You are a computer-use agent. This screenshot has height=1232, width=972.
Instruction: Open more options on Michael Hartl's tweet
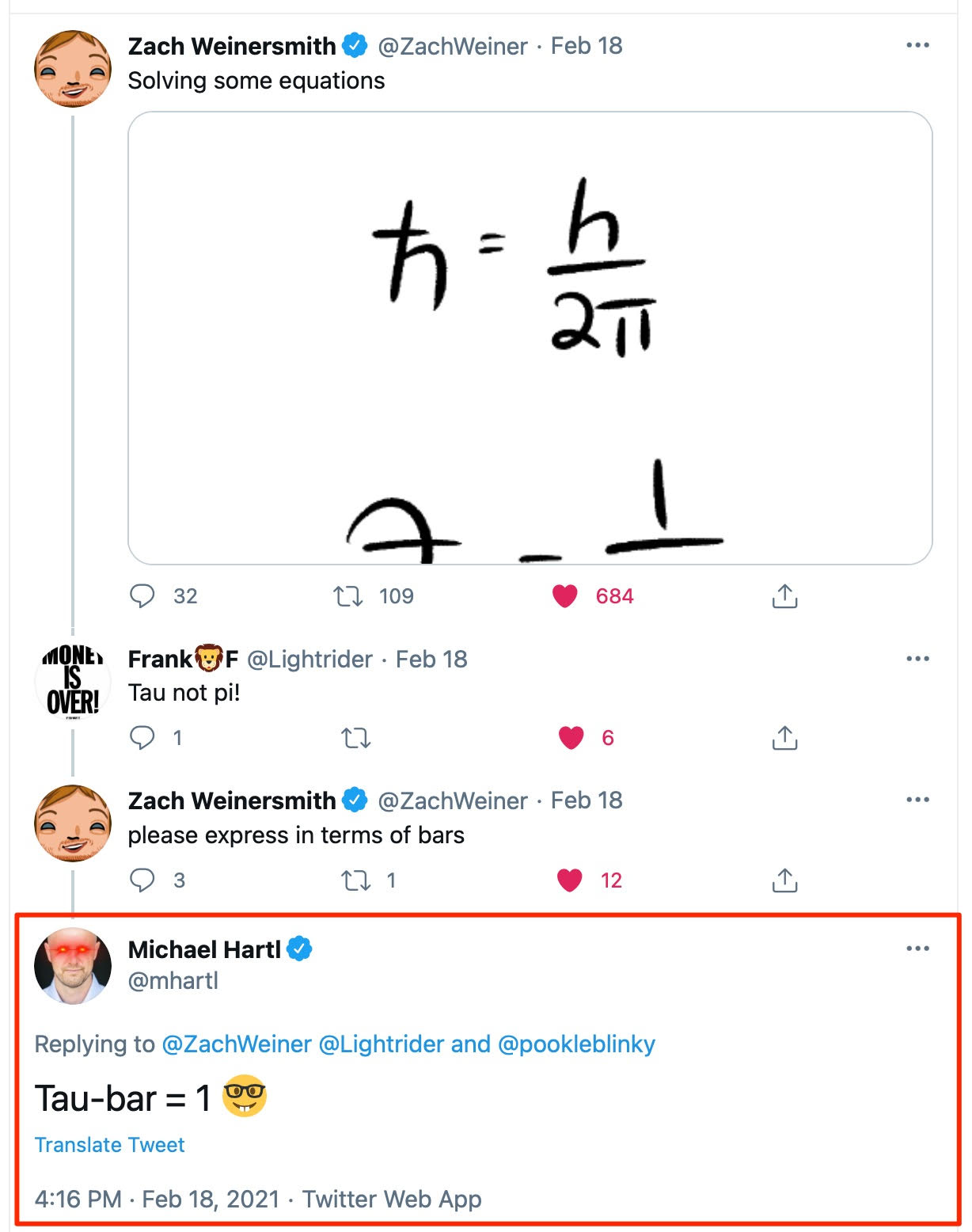coord(917,949)
